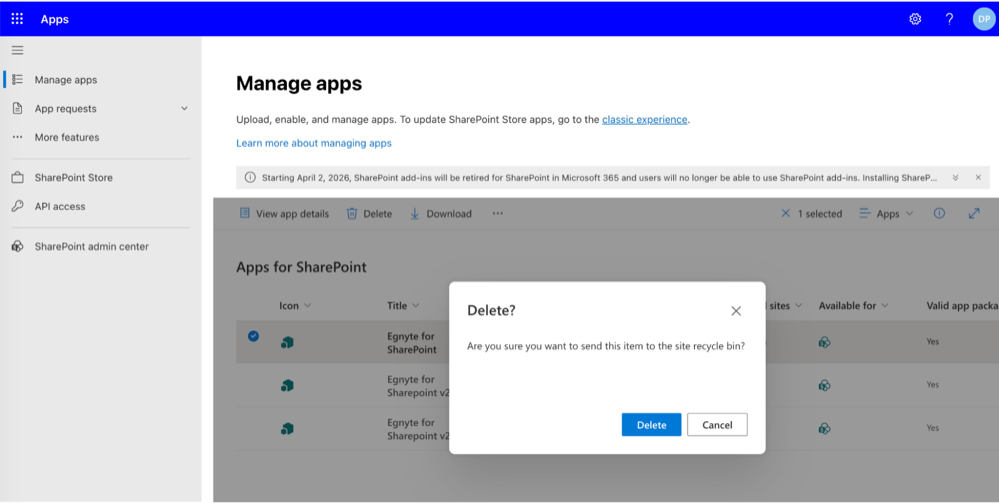Click the Yes value in first row
This screenshot has width=999, height=503.
(x=933, y=342)
